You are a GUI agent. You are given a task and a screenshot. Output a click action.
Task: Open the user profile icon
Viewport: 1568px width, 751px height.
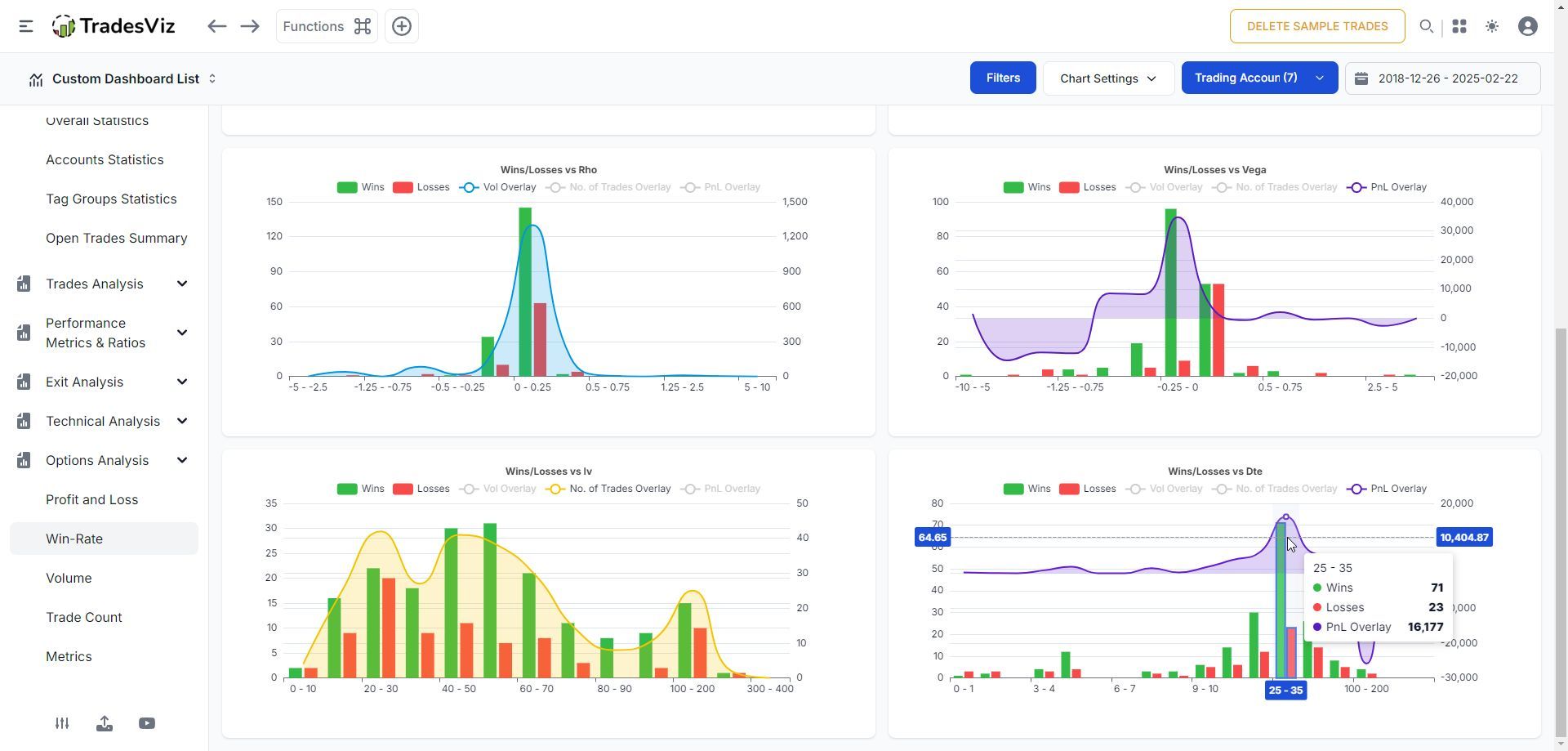coord(1528,26)
